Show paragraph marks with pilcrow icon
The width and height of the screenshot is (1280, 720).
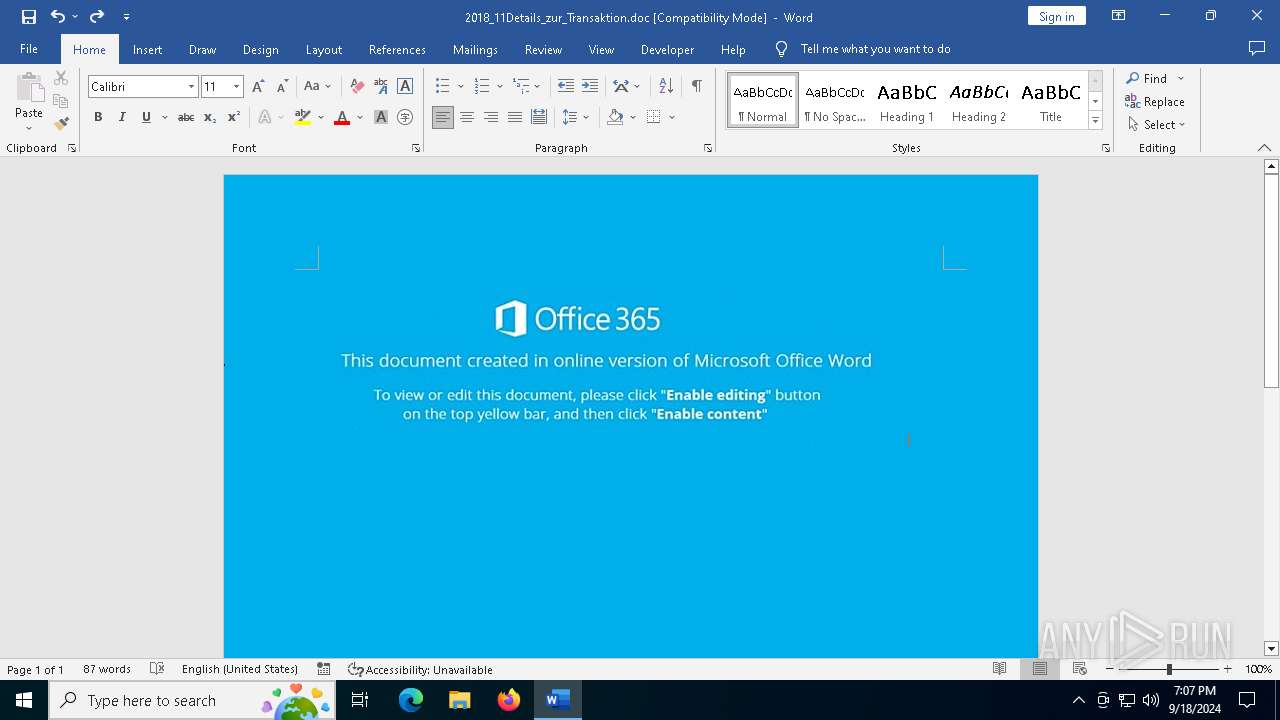point(696,86)
